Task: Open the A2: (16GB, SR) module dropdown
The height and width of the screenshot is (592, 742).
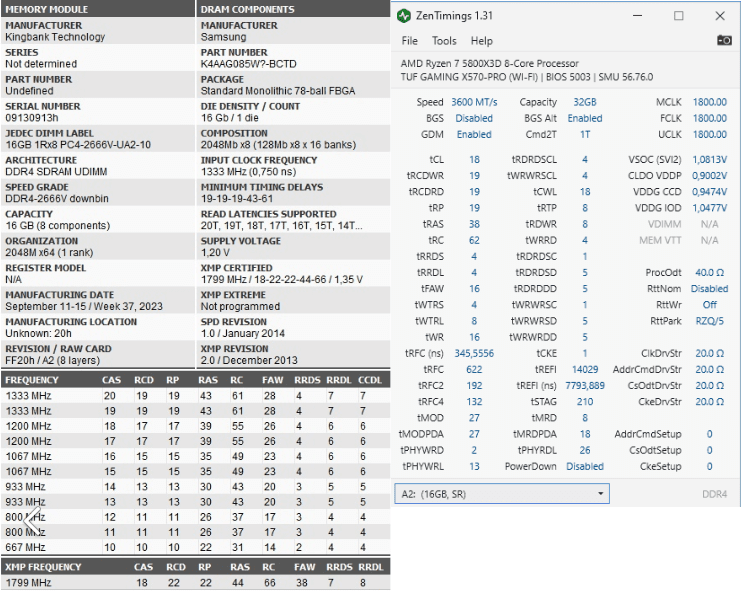Action: coord(502,494)
